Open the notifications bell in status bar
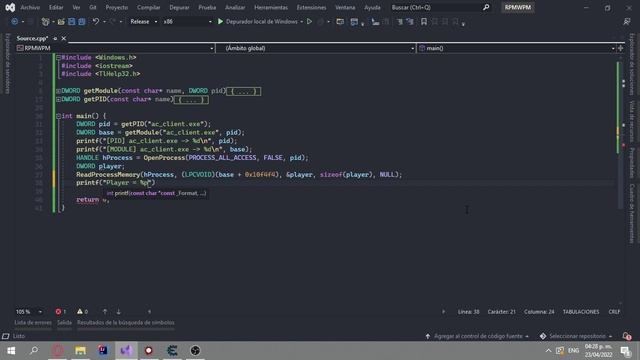Image resolution: width=640 pixels, height=360 pixels. 627,336
